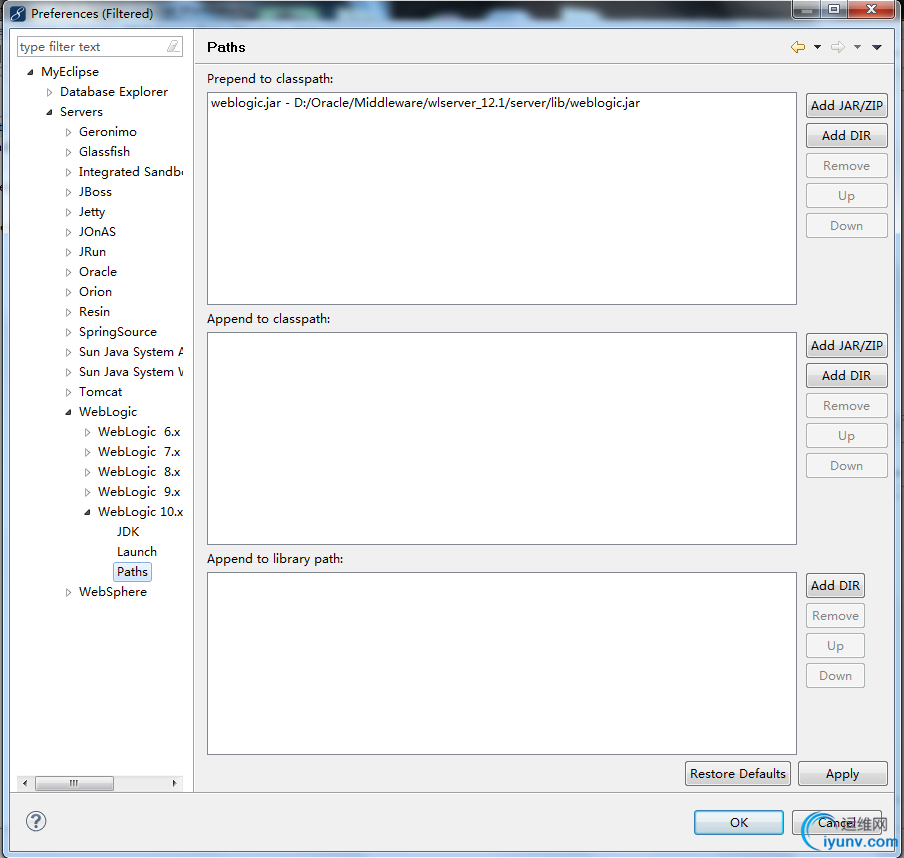Select the weblogic.jar classpath entry
This screenshot has height=858, width=904.
coord(425,103)
